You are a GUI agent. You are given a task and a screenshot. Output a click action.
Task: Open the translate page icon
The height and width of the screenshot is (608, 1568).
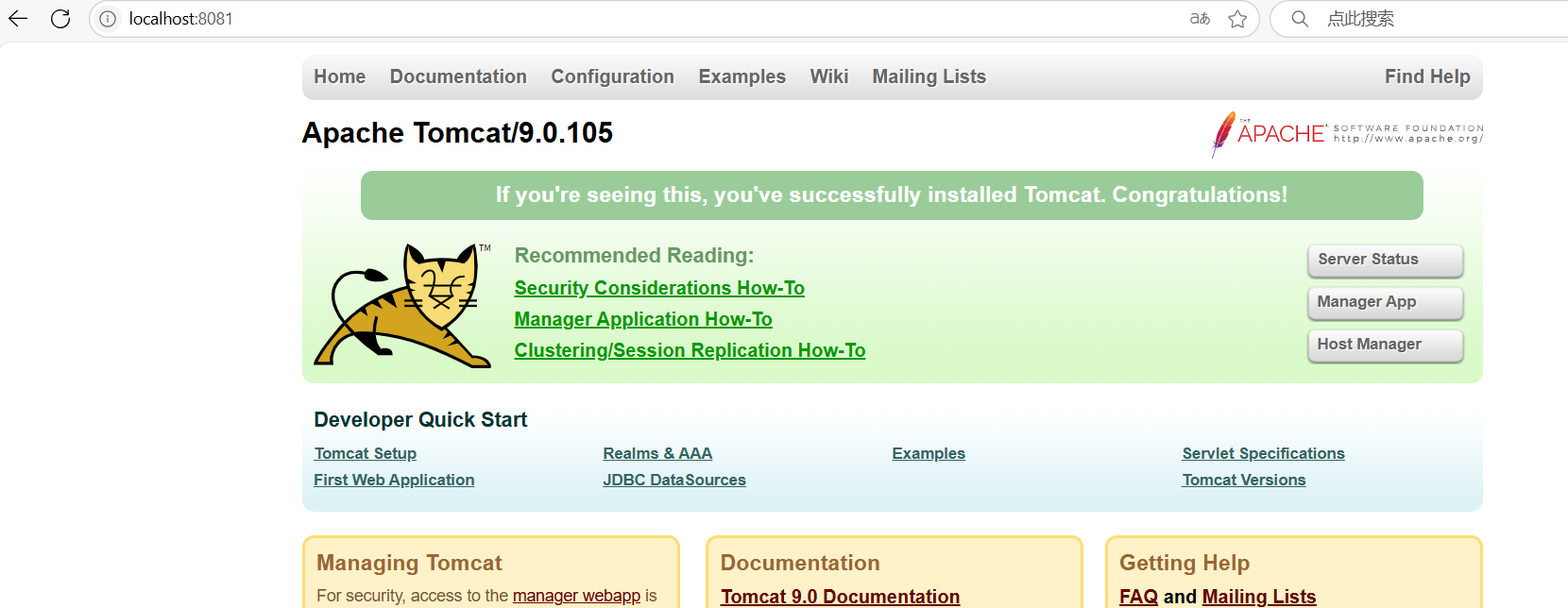pos(1200,19)
